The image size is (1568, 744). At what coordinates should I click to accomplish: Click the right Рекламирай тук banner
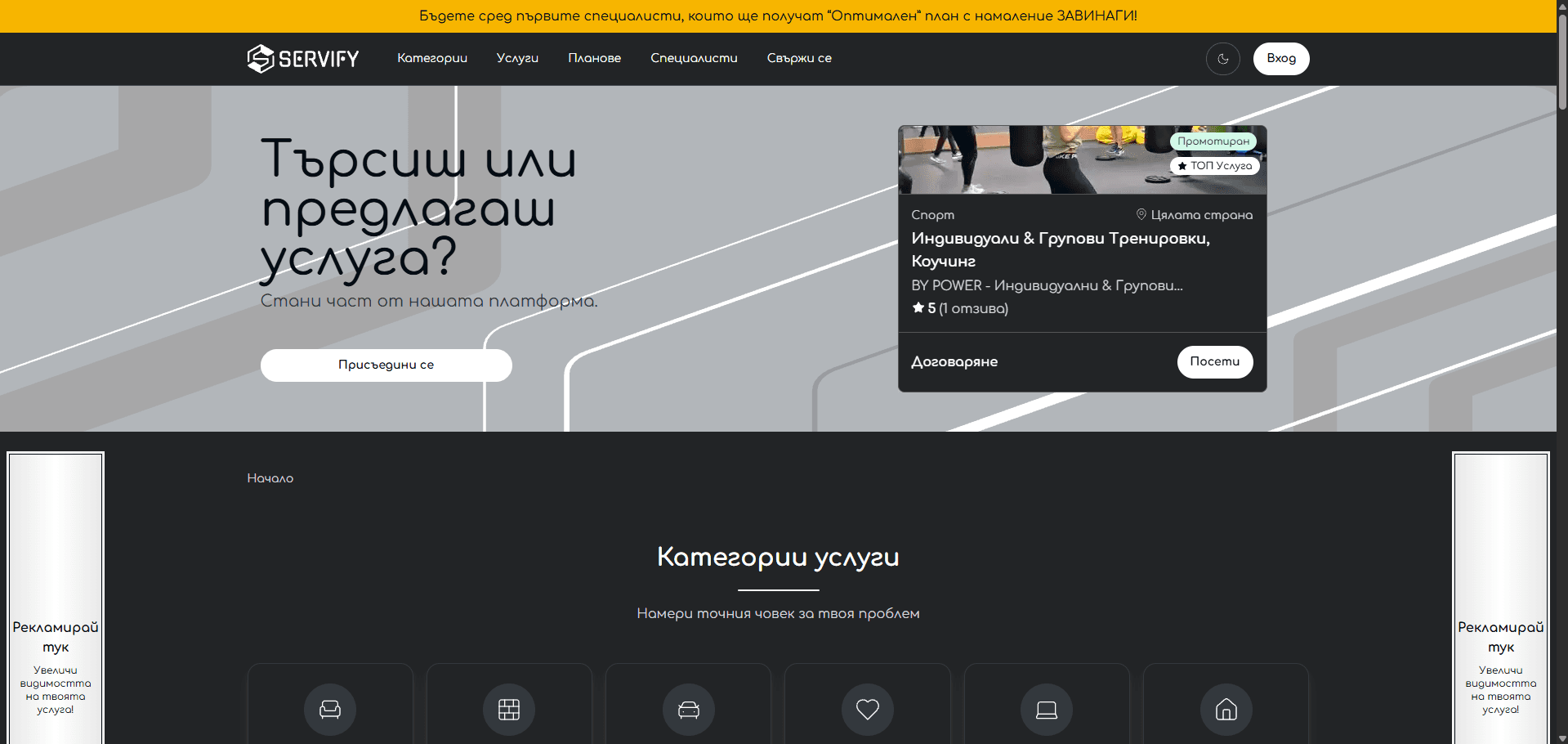(1501, 598)
